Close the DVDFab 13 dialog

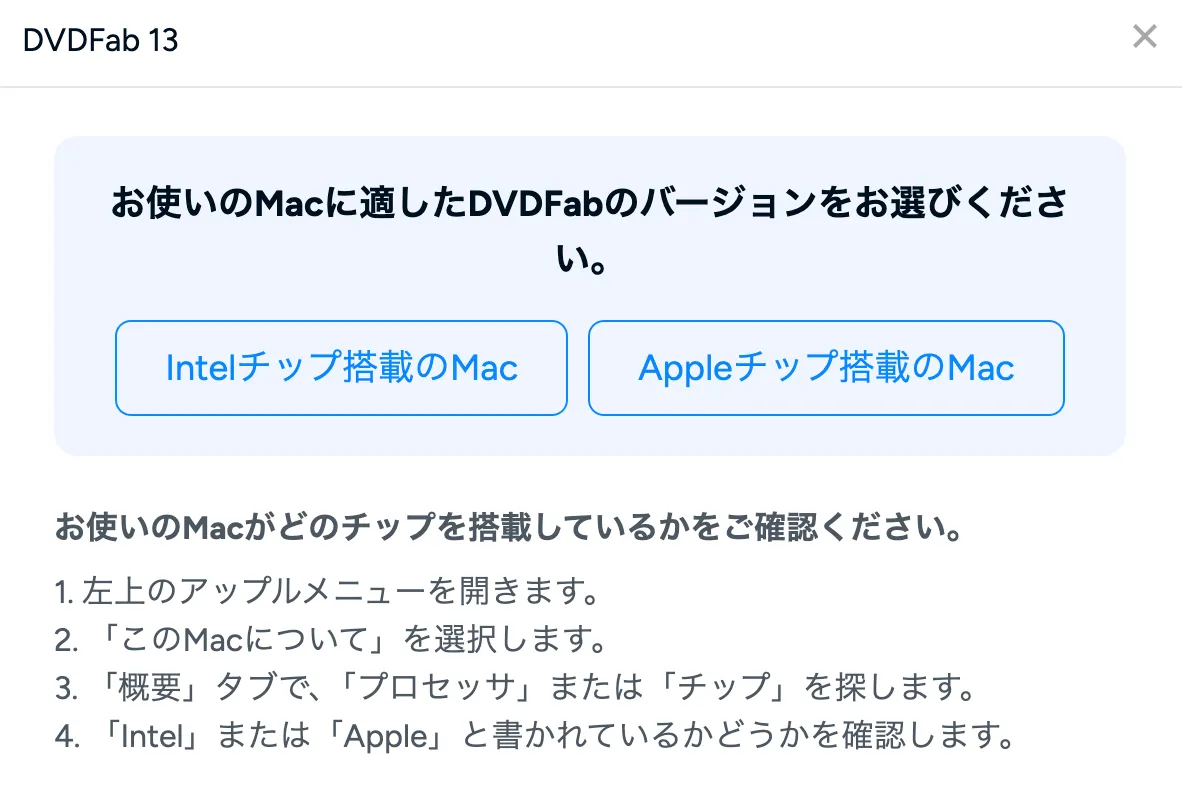(x=1144, y=38)
